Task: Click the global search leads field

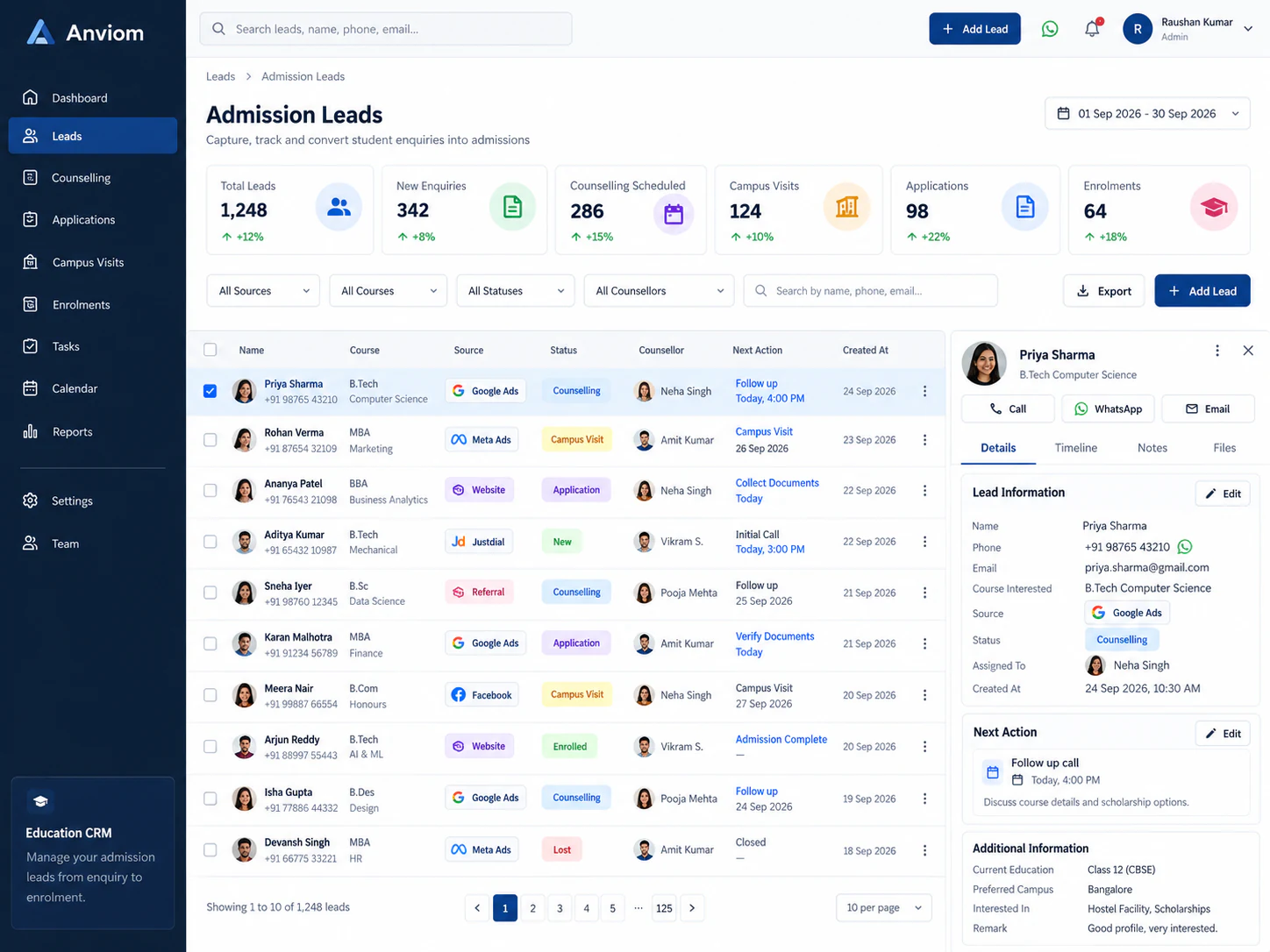Action: point(386,29)
